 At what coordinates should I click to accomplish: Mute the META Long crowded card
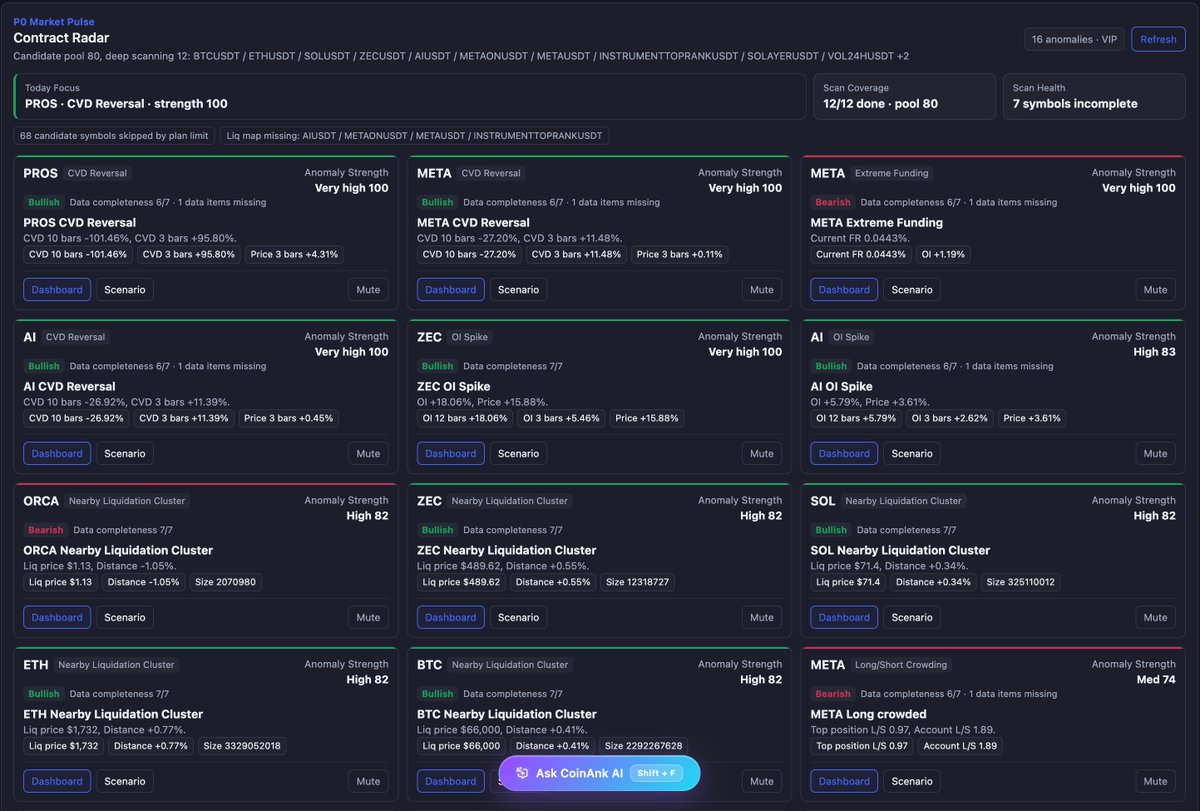1155,781
